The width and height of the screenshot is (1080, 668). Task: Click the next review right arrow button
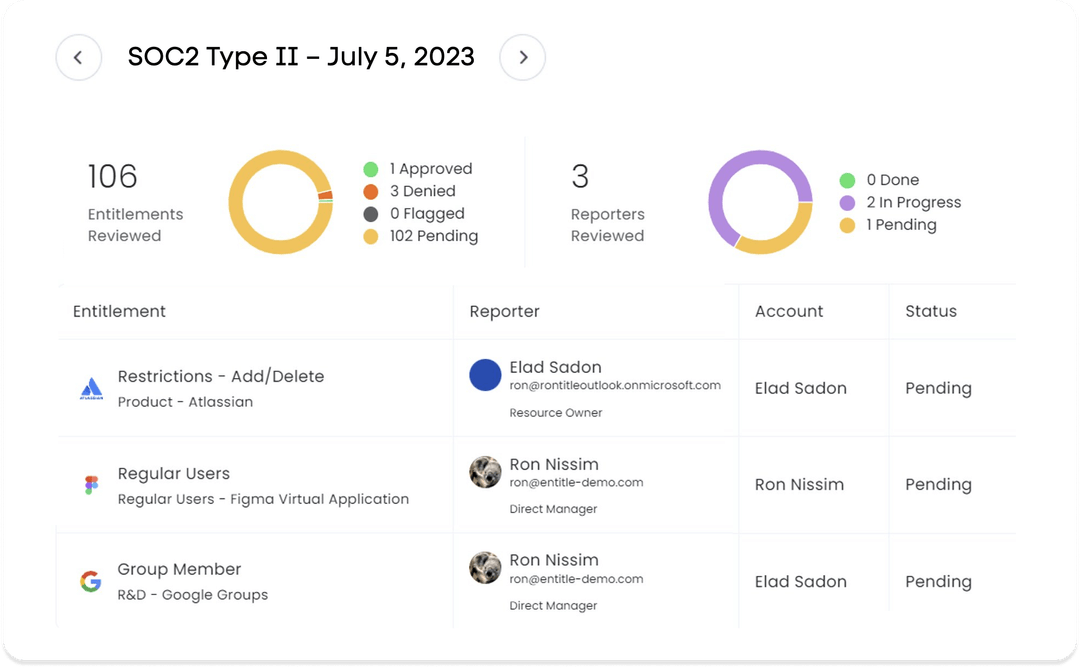click(x=522, y=58)
